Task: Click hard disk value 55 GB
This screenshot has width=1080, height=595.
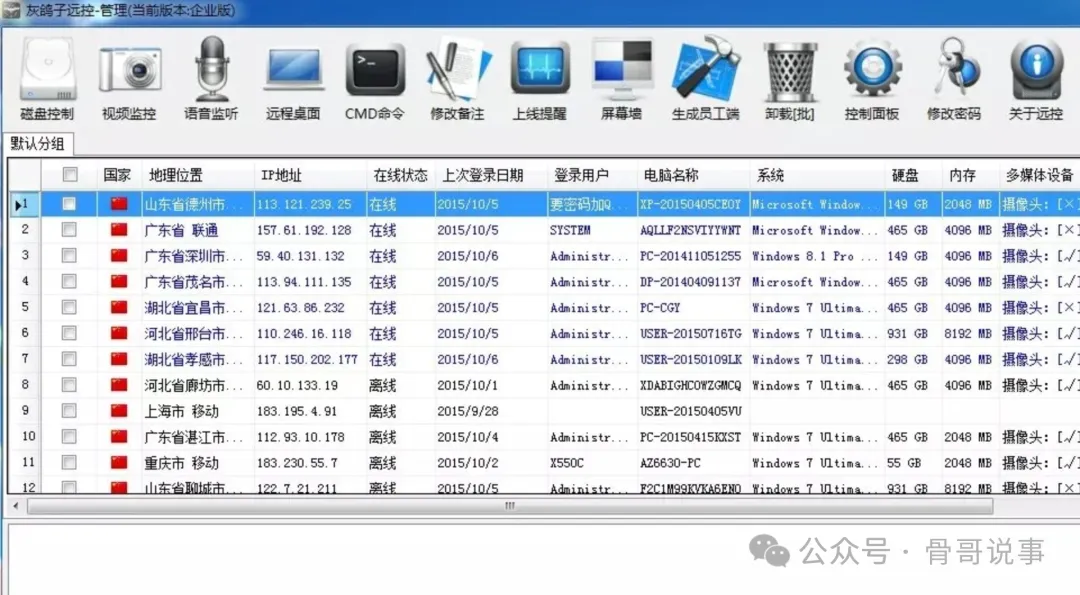Action: 904,463
